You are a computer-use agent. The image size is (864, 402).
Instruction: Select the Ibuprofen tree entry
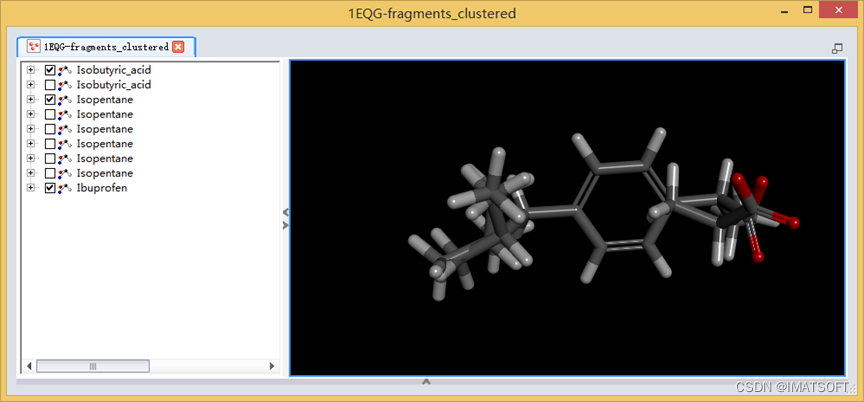[102, 188]
